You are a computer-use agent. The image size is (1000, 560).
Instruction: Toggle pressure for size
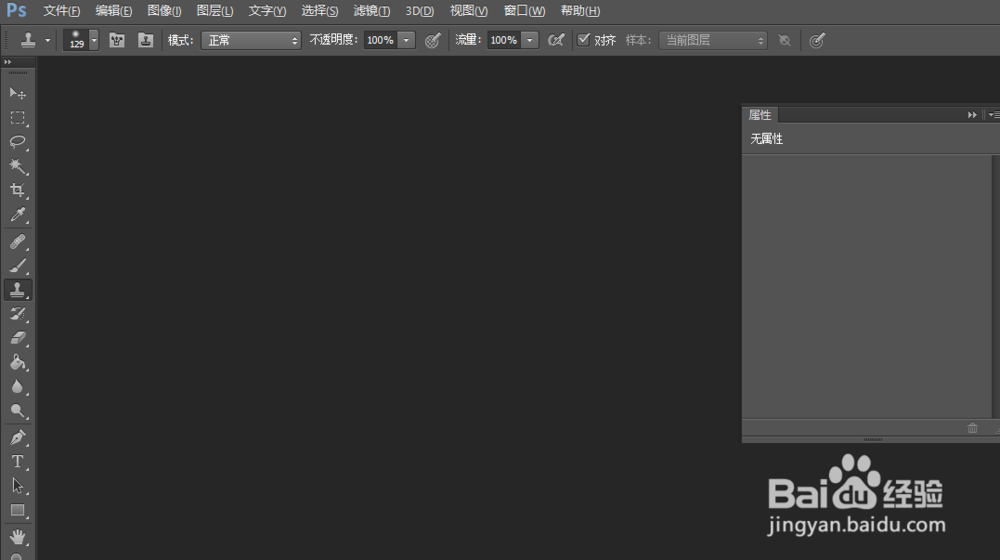click(817, 40)
